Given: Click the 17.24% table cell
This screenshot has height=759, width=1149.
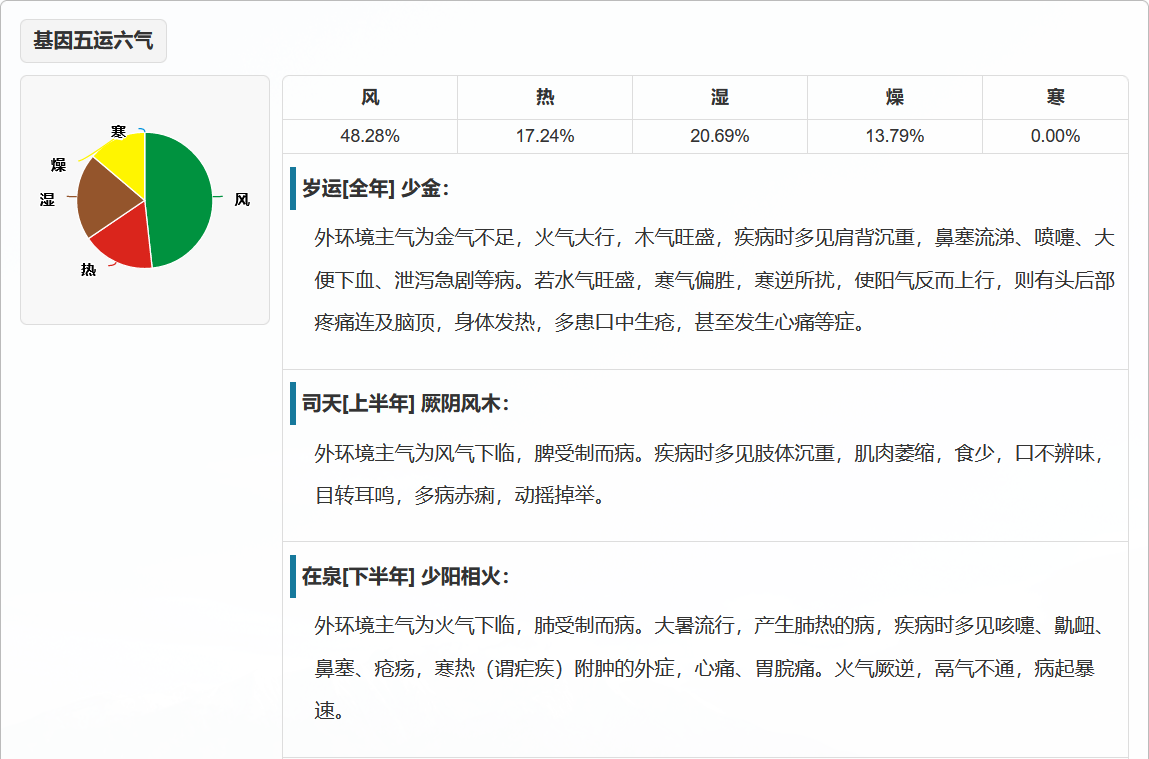Looking at the screenshot, I should click(545, 136).
